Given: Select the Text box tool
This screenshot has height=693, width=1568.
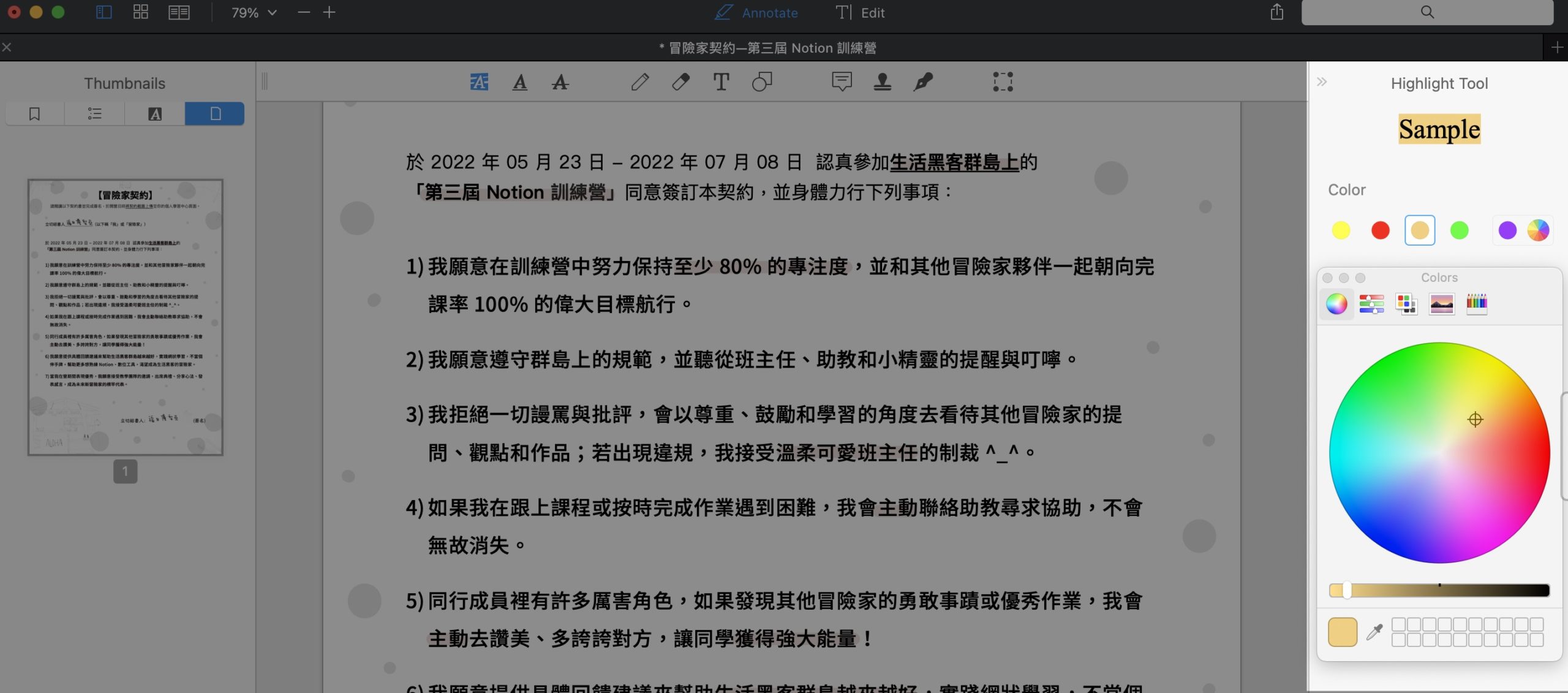Looking at the screenshot, I should (x=721, y=81).
